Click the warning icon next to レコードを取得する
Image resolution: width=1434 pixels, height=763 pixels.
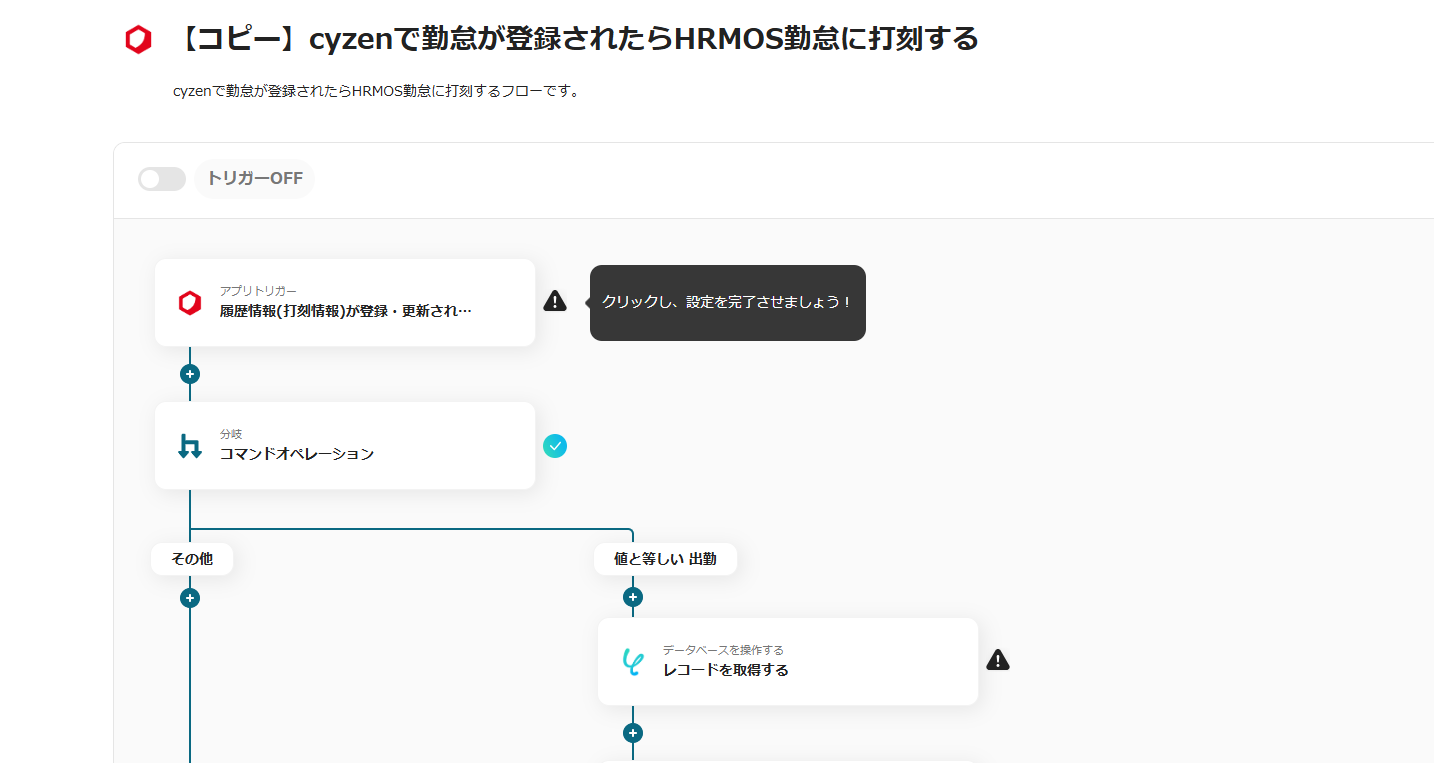(998, 660)
